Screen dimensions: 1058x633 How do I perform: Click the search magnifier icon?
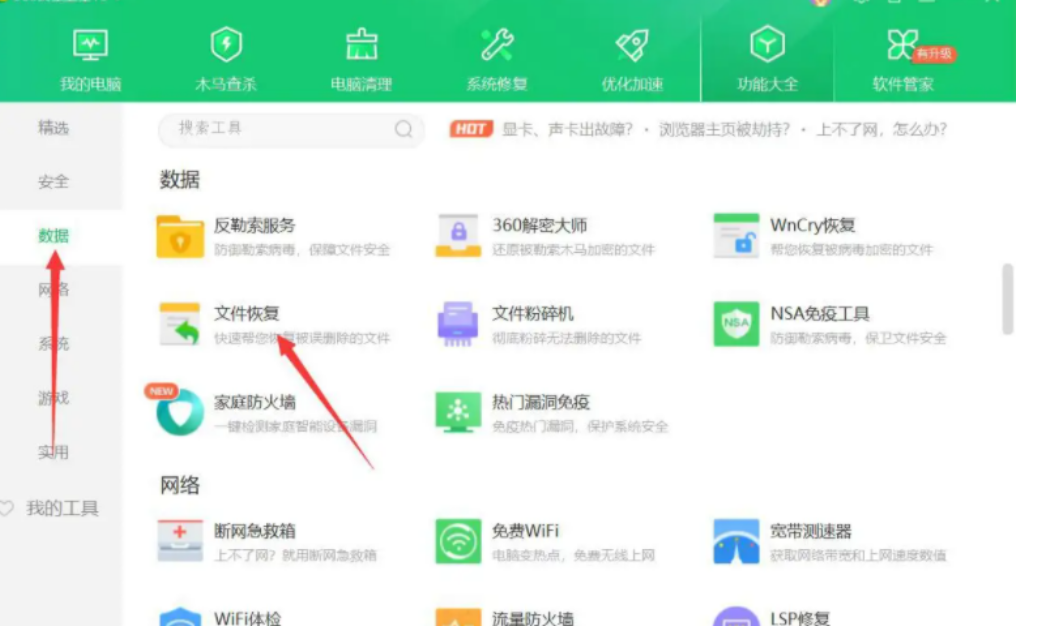point(403,129)
